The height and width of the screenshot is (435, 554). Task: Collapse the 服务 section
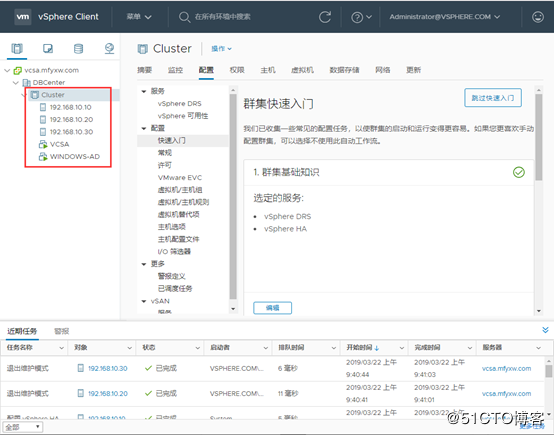(x=144, y=92)
